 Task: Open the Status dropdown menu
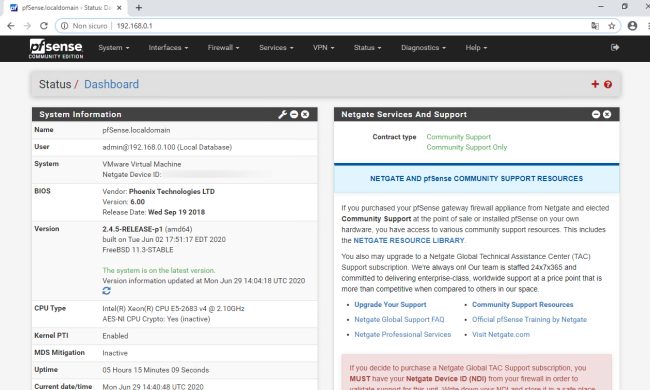pyautogui.click(x=368, y=48)
